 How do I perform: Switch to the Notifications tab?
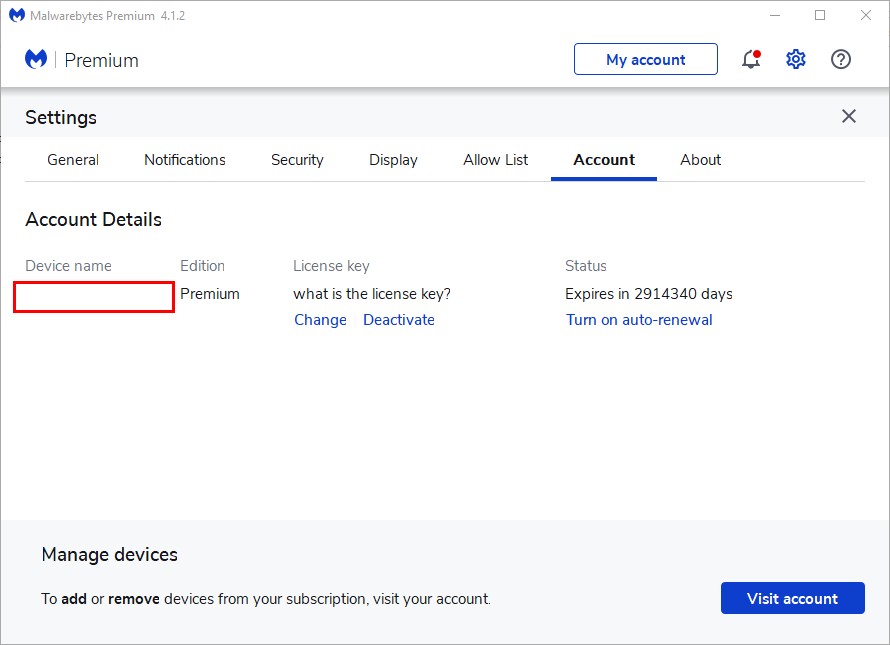click(184, 160)
